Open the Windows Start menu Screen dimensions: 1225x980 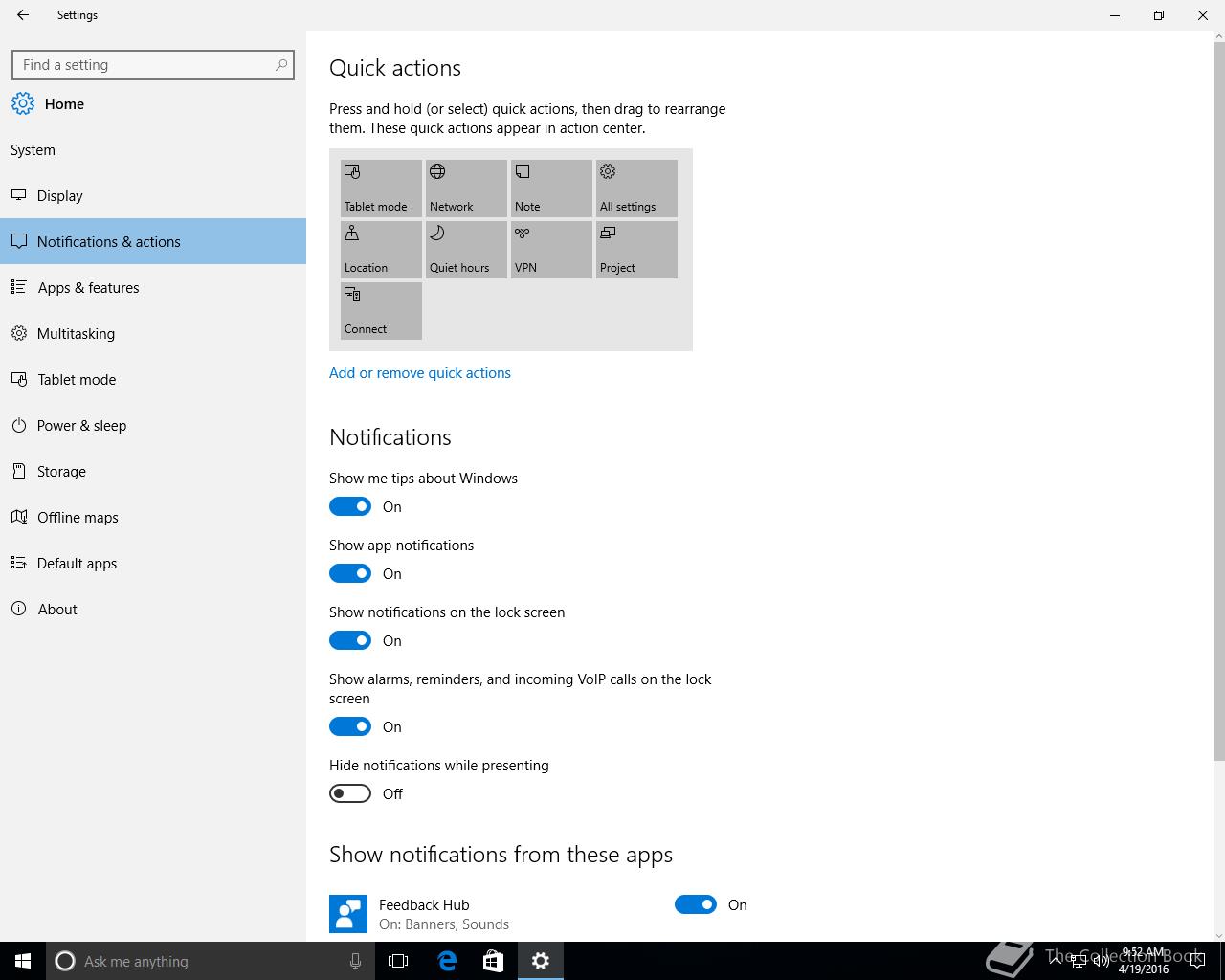click(x=23, y=961)
